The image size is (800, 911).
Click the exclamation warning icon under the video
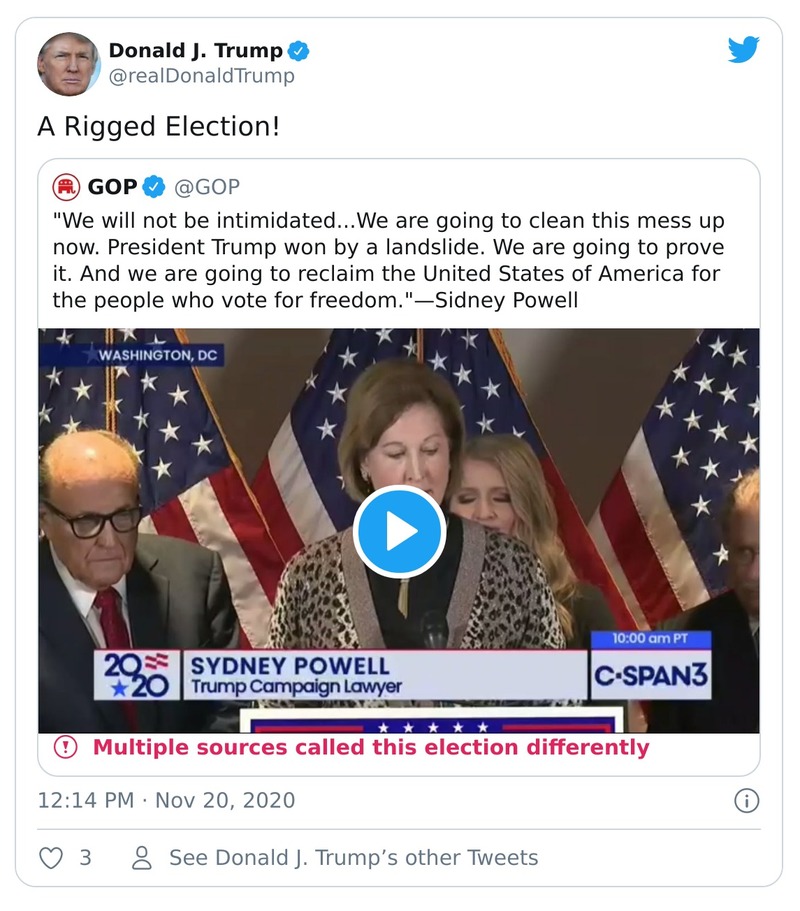click(x=66, y=747)
